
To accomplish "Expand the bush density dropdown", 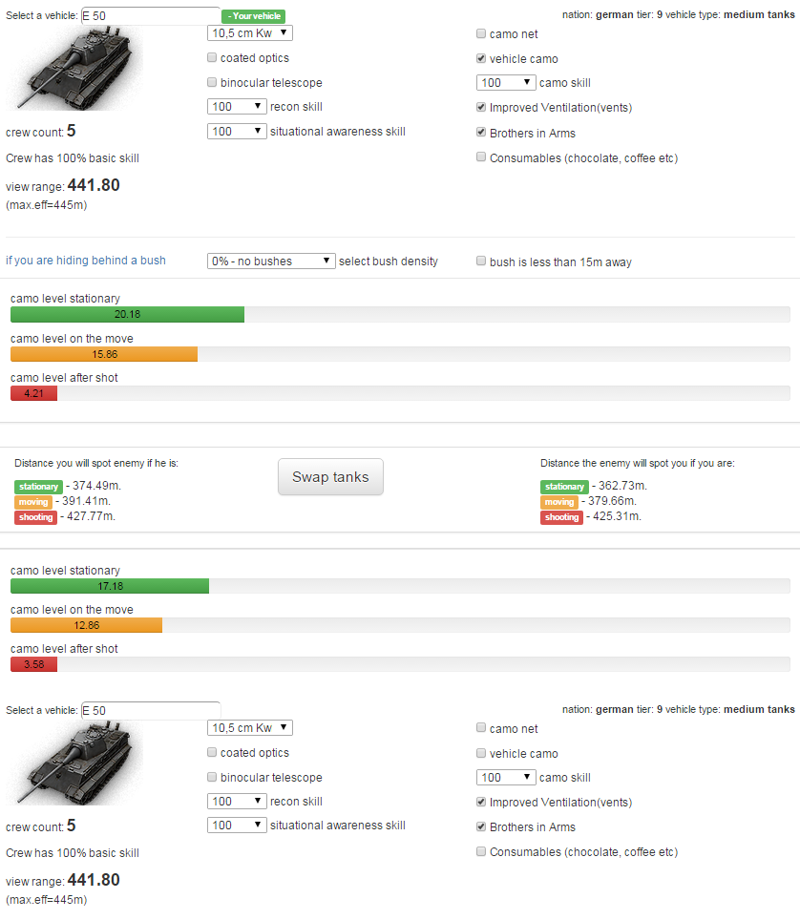I will click(x=271, y=261).
